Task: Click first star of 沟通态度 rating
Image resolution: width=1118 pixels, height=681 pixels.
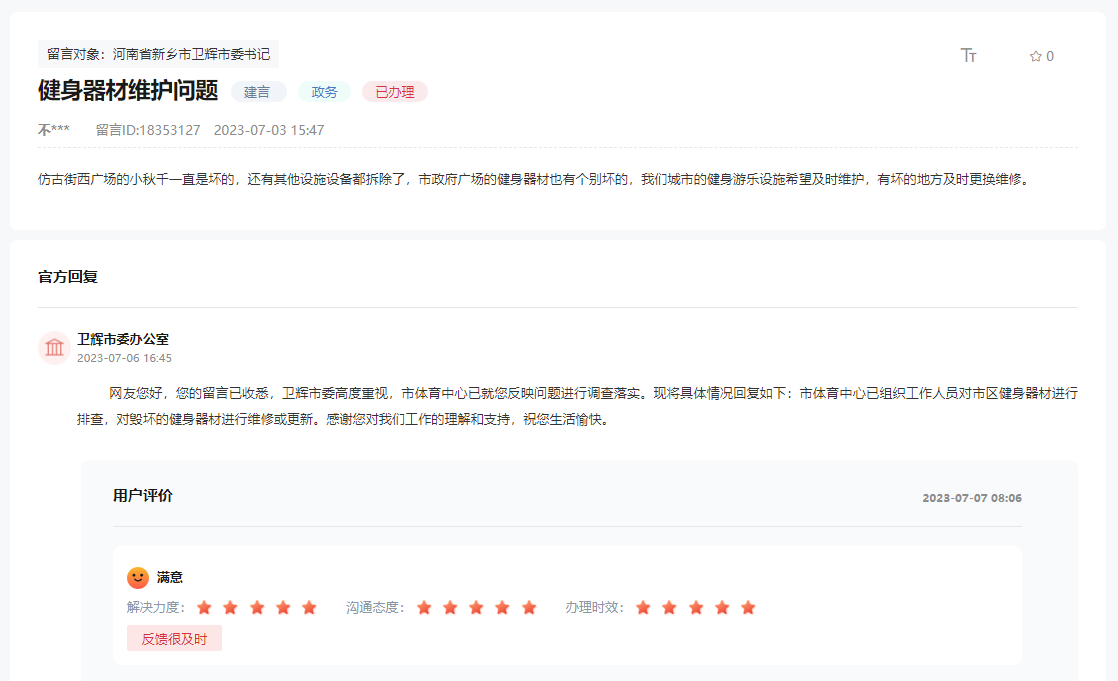Action: (x=424, y=608)
